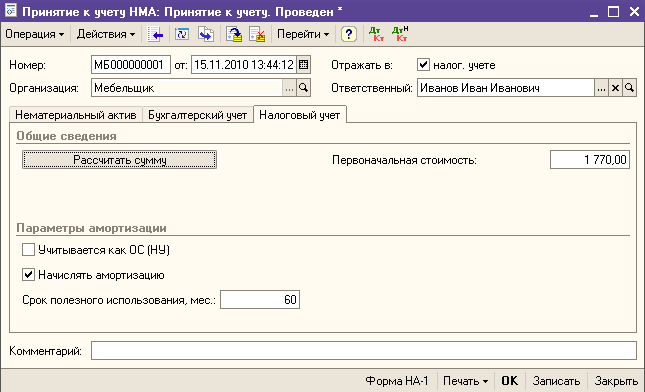The image size is (645, 392).
Task: Switch to the Нематериальный актив tab
Action: 76,115
